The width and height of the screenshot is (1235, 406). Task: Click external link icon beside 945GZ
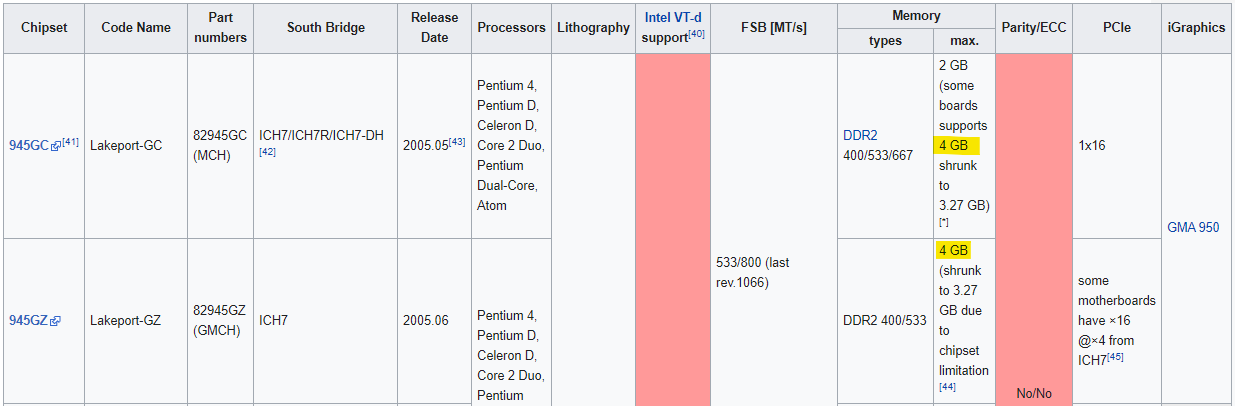(x=56, y=321)
